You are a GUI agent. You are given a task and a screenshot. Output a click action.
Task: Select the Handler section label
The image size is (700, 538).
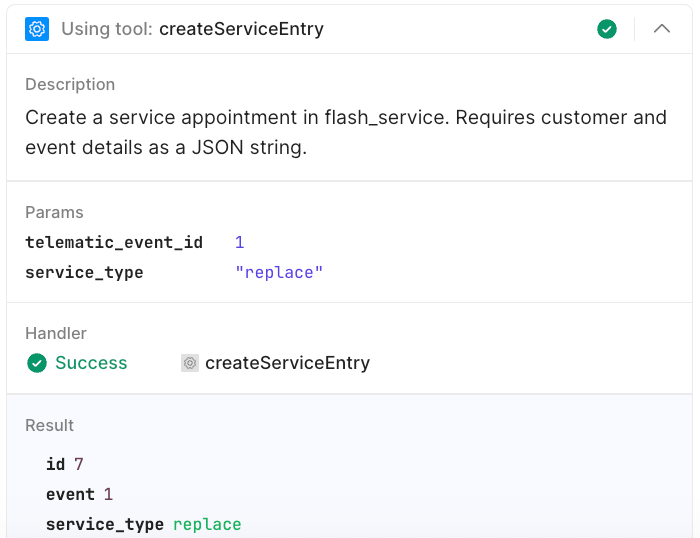click(x=56, y=333)
